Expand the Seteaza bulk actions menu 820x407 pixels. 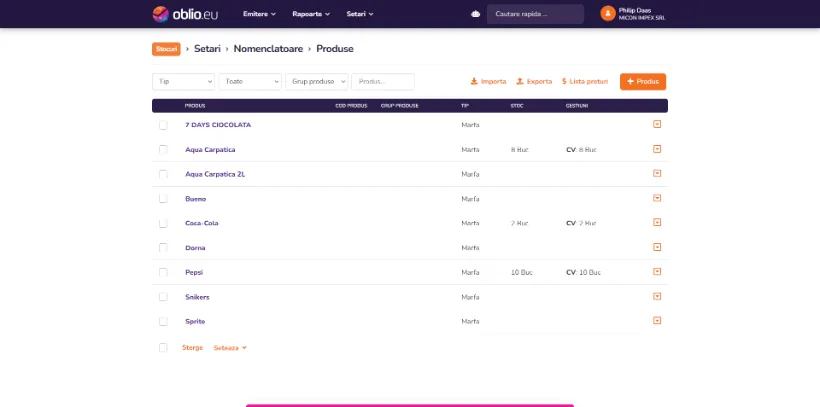click(x=230, y=348)
